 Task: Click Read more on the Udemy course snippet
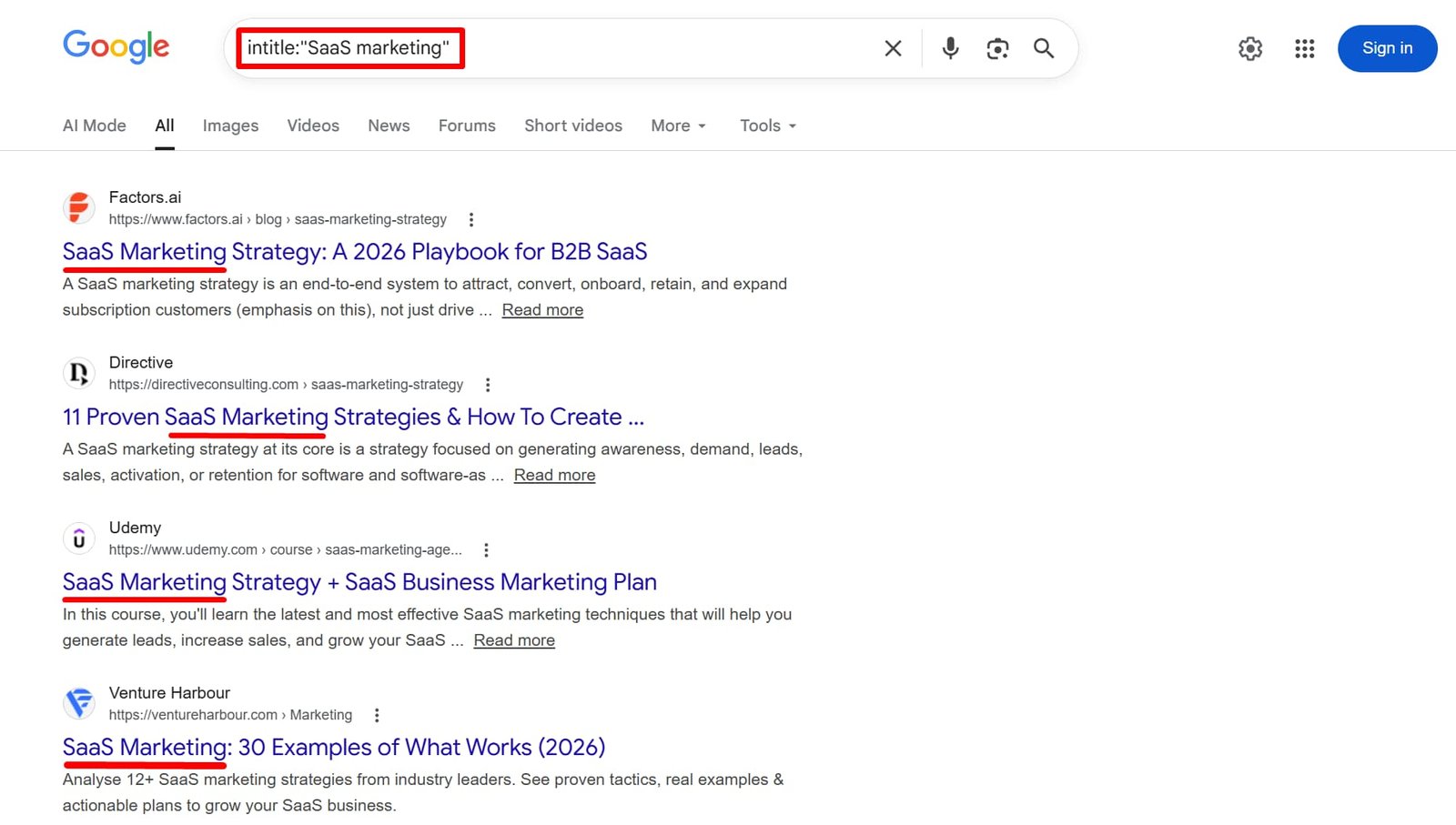[514, 639]
